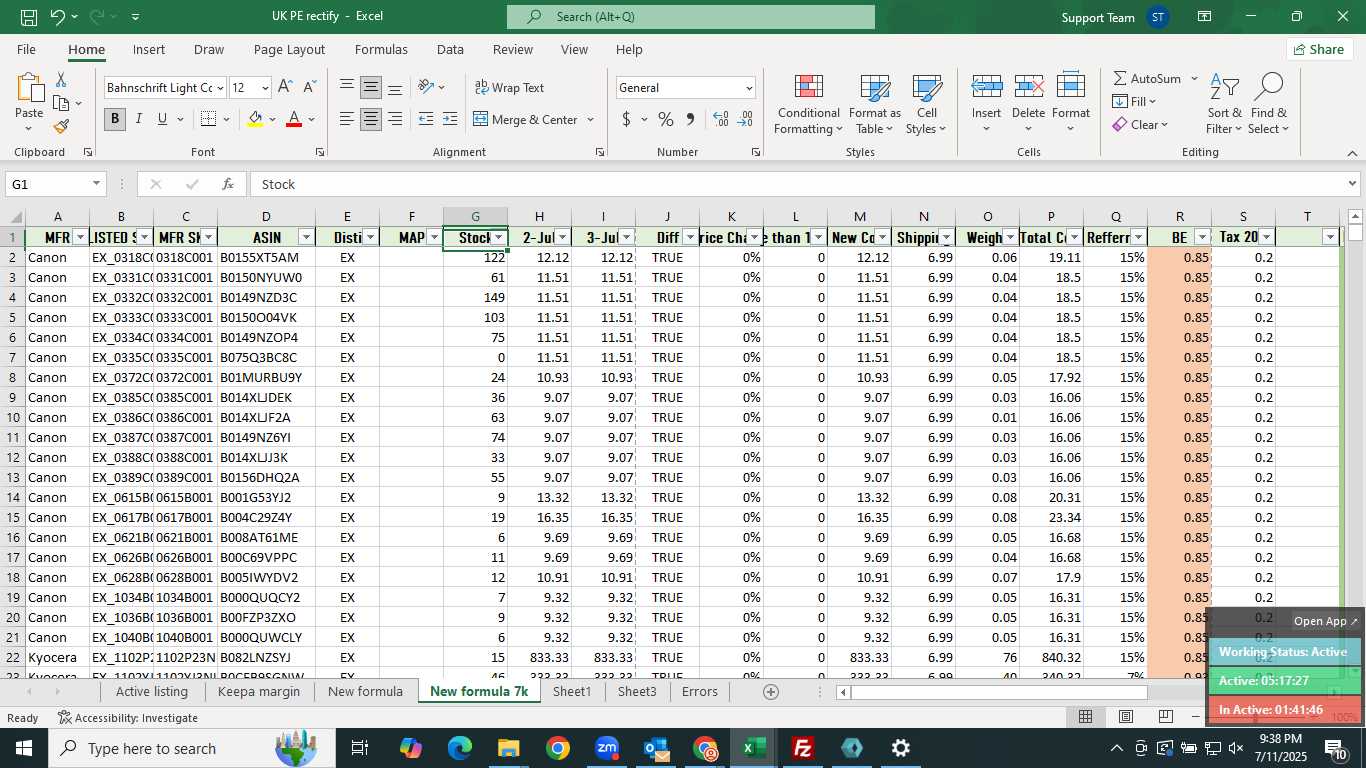Switch to Page Break Preview view
1366x768 pixels.
coord(1165,717)
